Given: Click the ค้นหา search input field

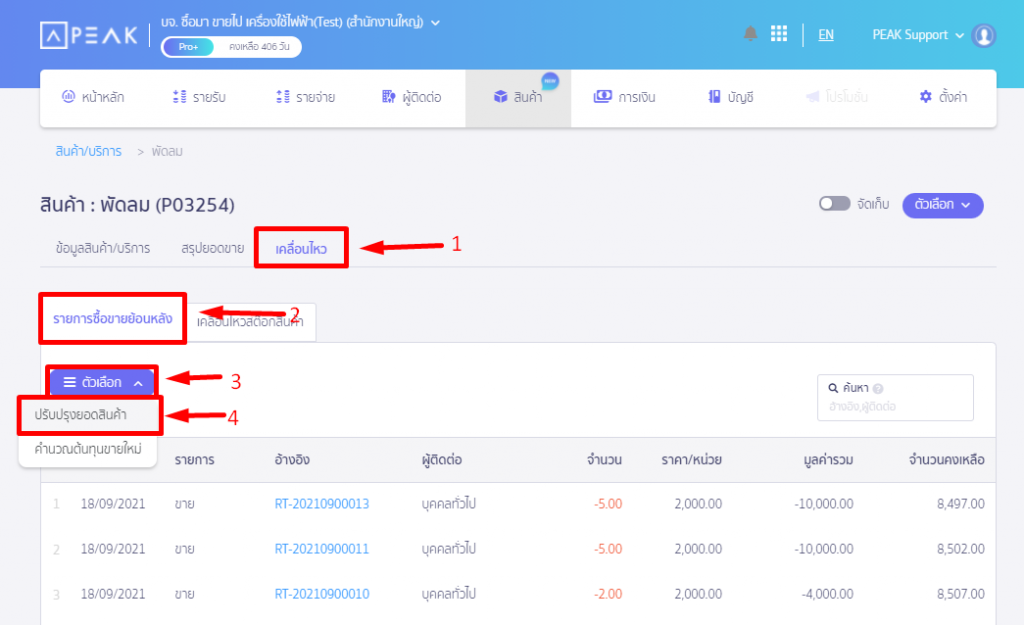Looking at the screenshot, I should (895, 397).
